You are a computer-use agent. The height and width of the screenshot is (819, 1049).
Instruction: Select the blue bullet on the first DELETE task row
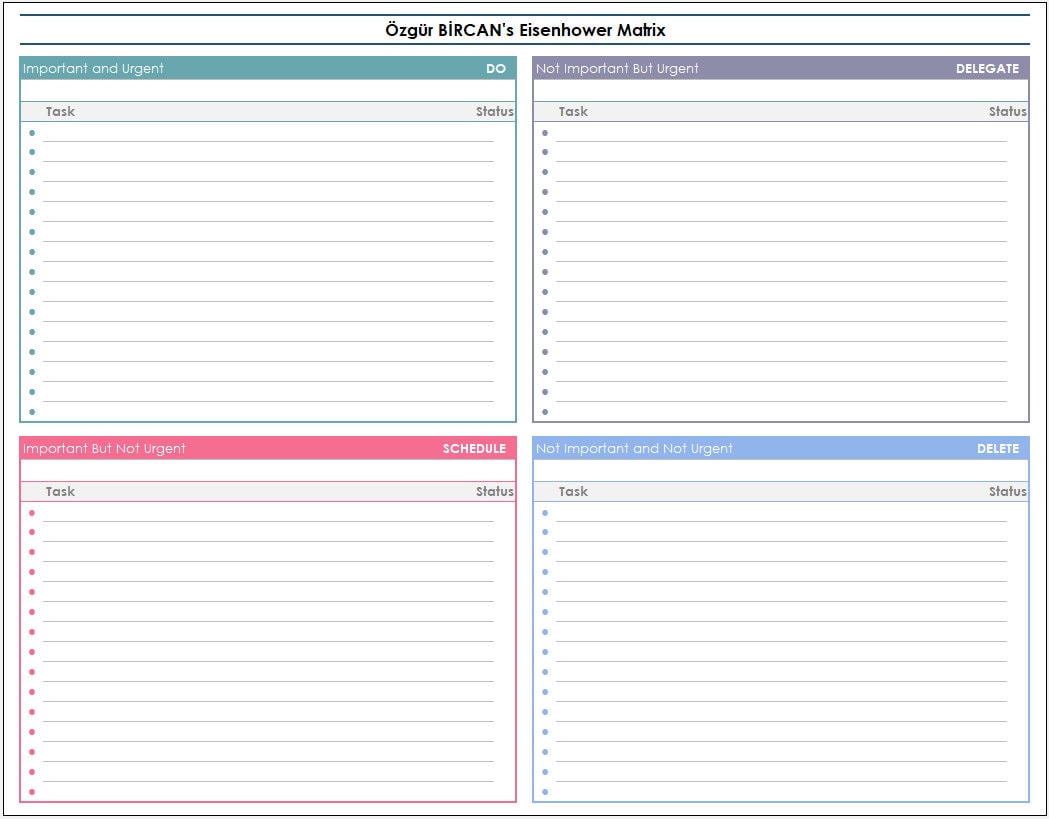tap(545, 511)
